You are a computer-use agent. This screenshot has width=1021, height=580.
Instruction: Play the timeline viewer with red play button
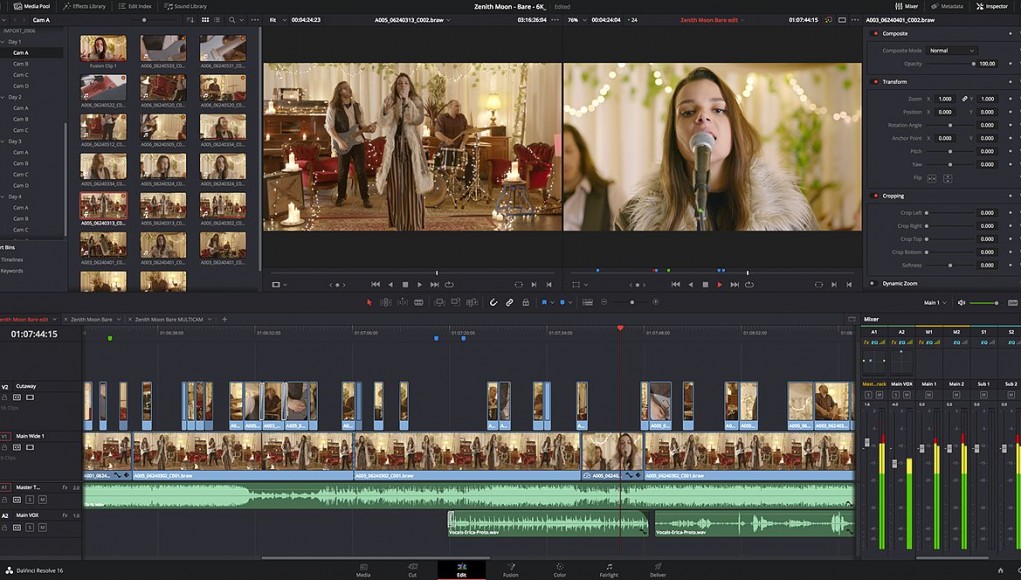point(720,284)
